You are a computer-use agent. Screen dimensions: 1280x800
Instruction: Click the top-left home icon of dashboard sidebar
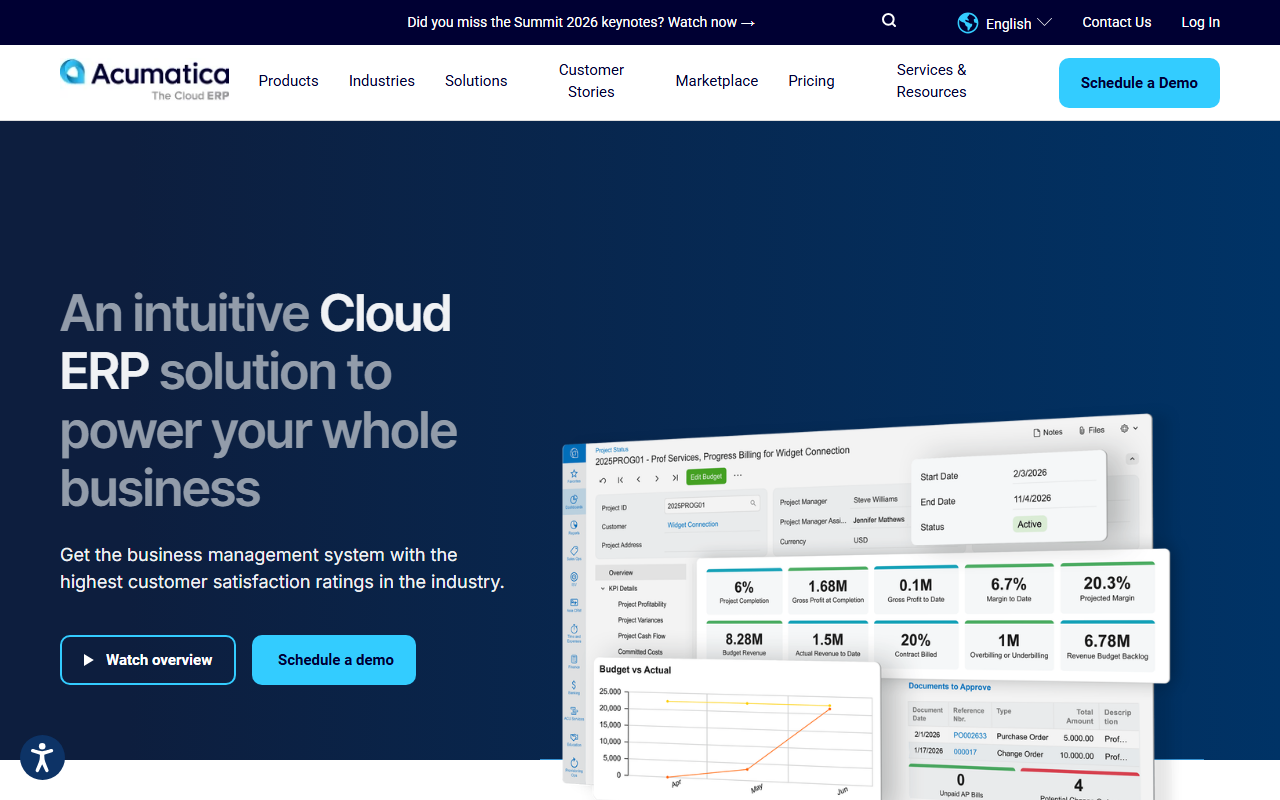[x=574, y=452]
